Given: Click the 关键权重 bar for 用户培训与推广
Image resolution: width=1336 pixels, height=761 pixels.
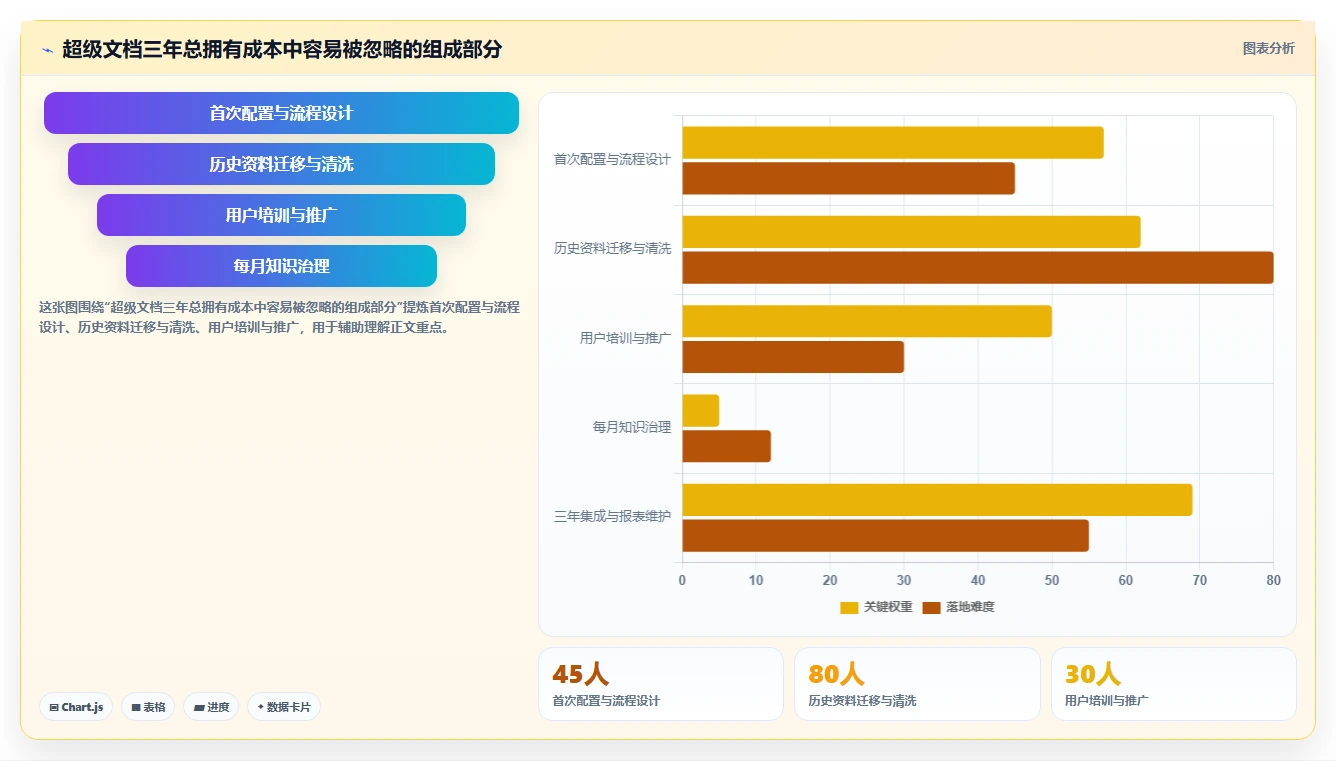Looking at the screenshot, I should coord(867,321).
